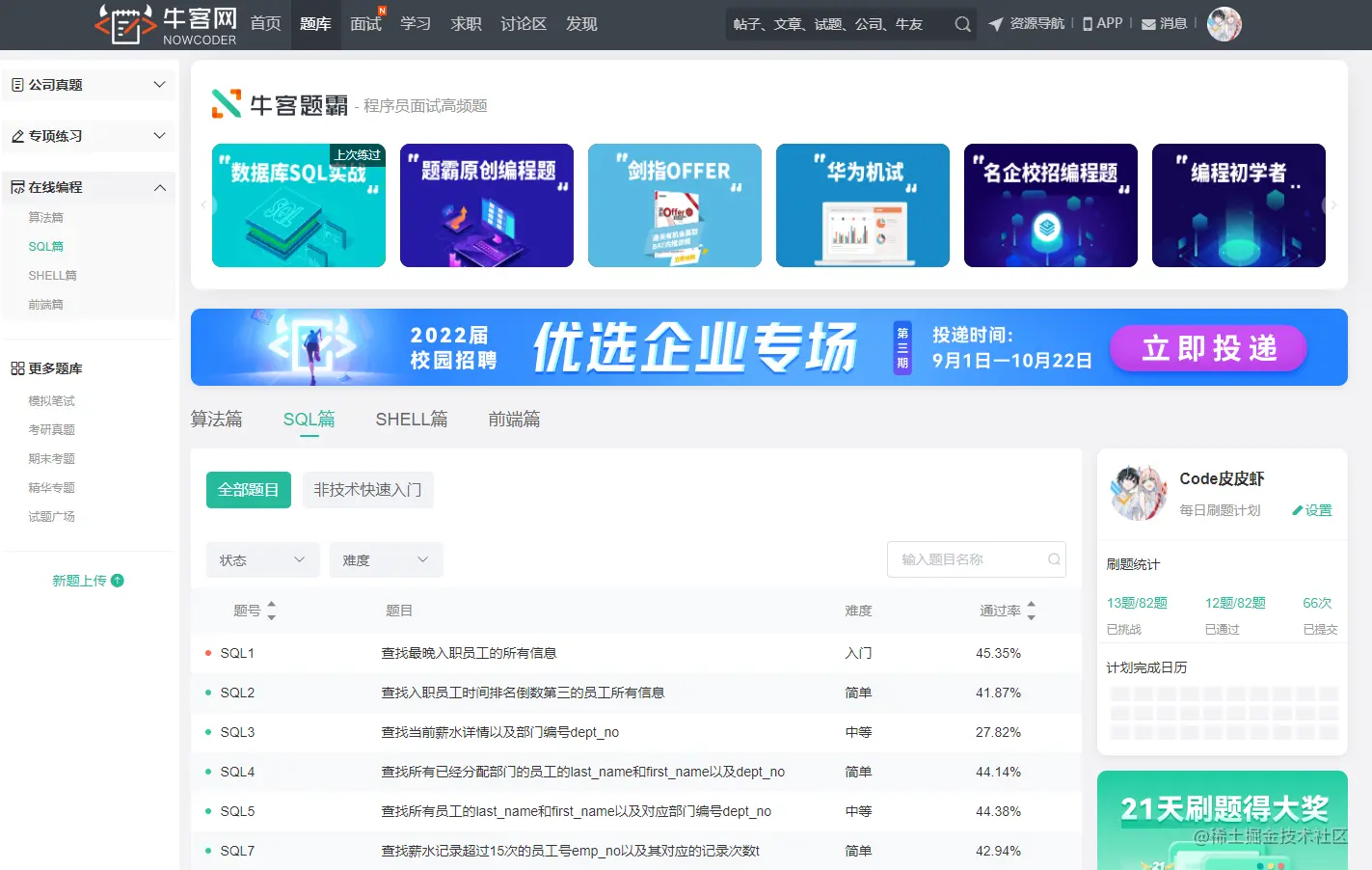Open 考研真题 in sidebar
1372x870 pixels.
[51, 430]
